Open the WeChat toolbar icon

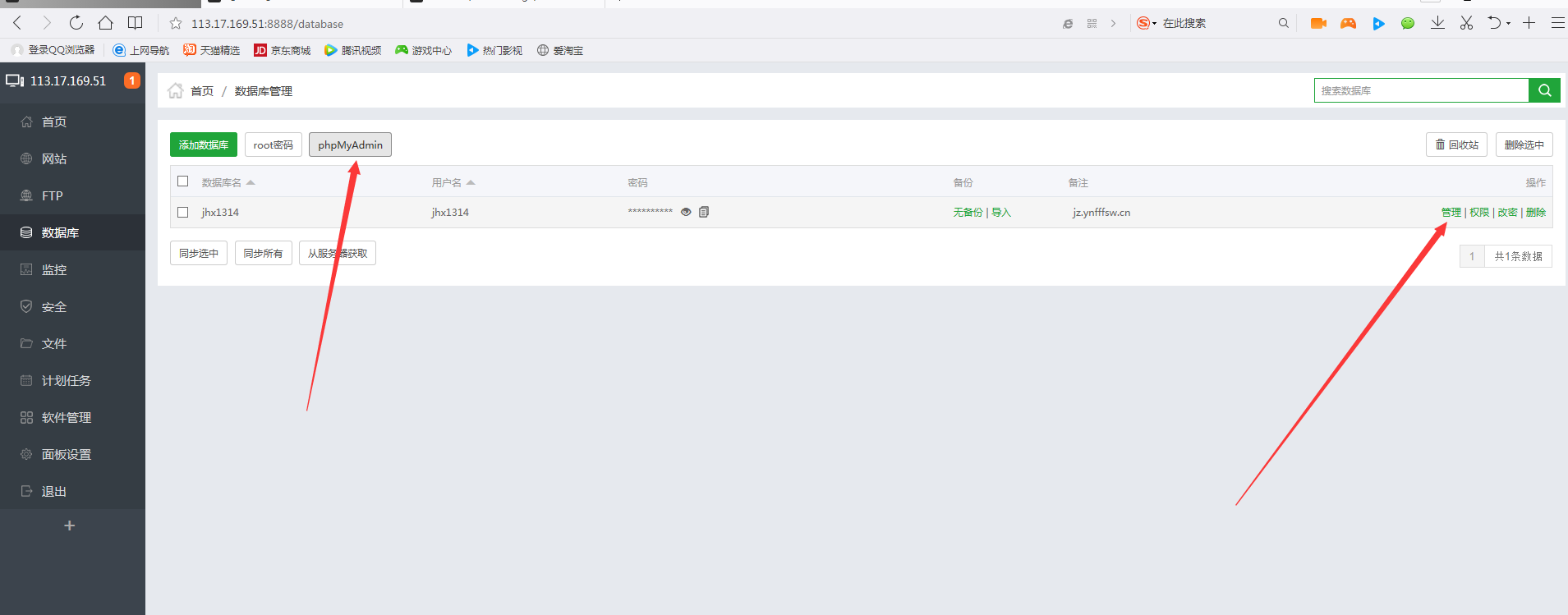(x=1408, y=23)
